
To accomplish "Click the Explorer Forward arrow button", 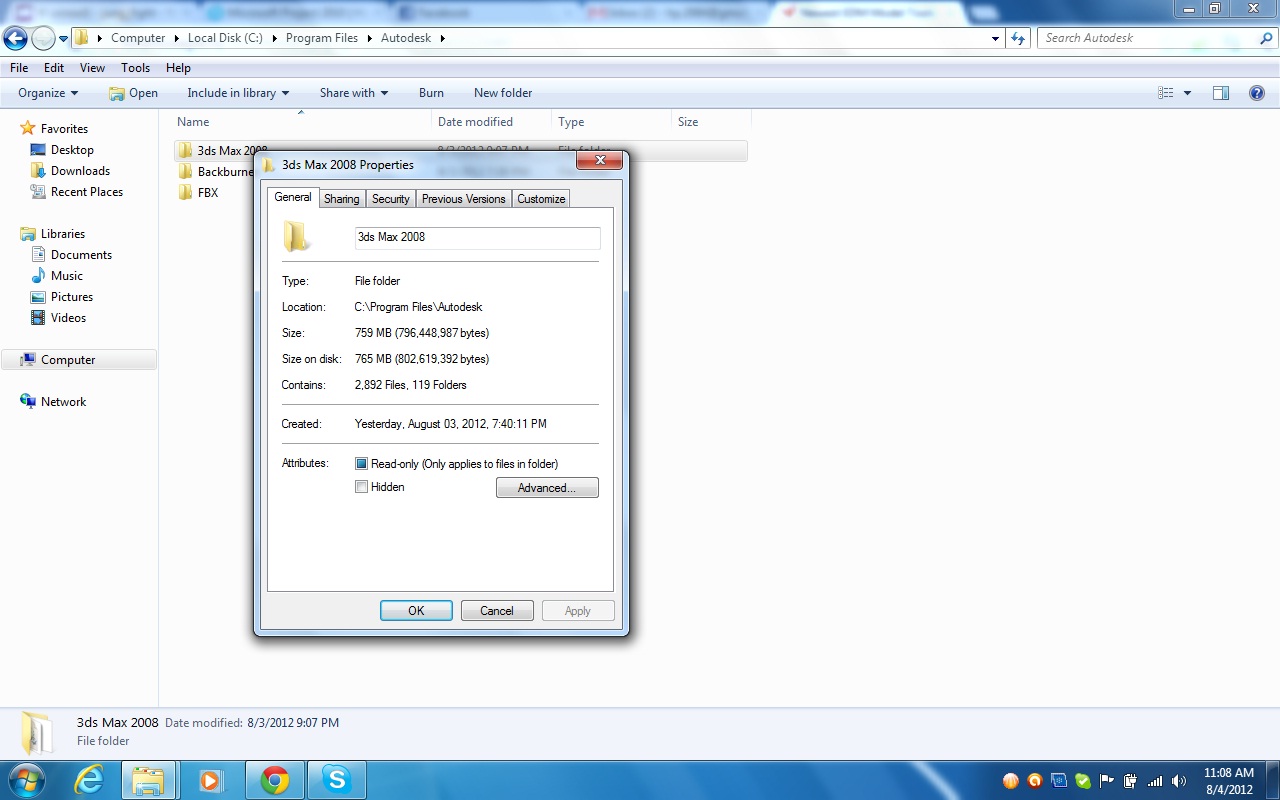I will 43,38.
